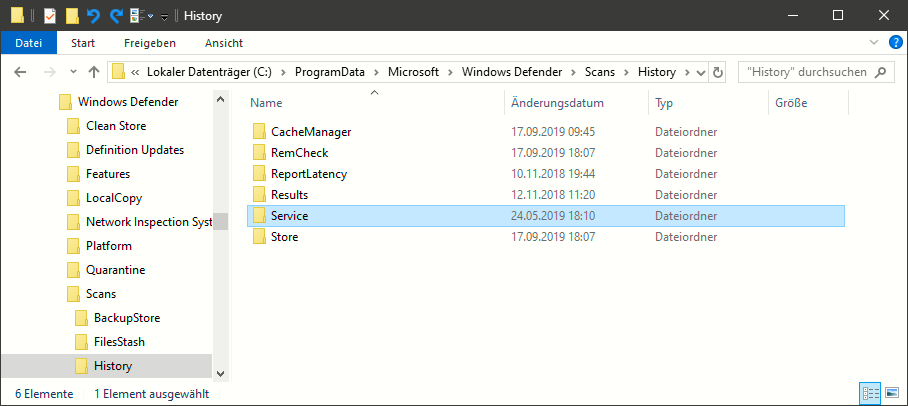
Task: Go back with the left arrow button
Action: click(22, 72)
